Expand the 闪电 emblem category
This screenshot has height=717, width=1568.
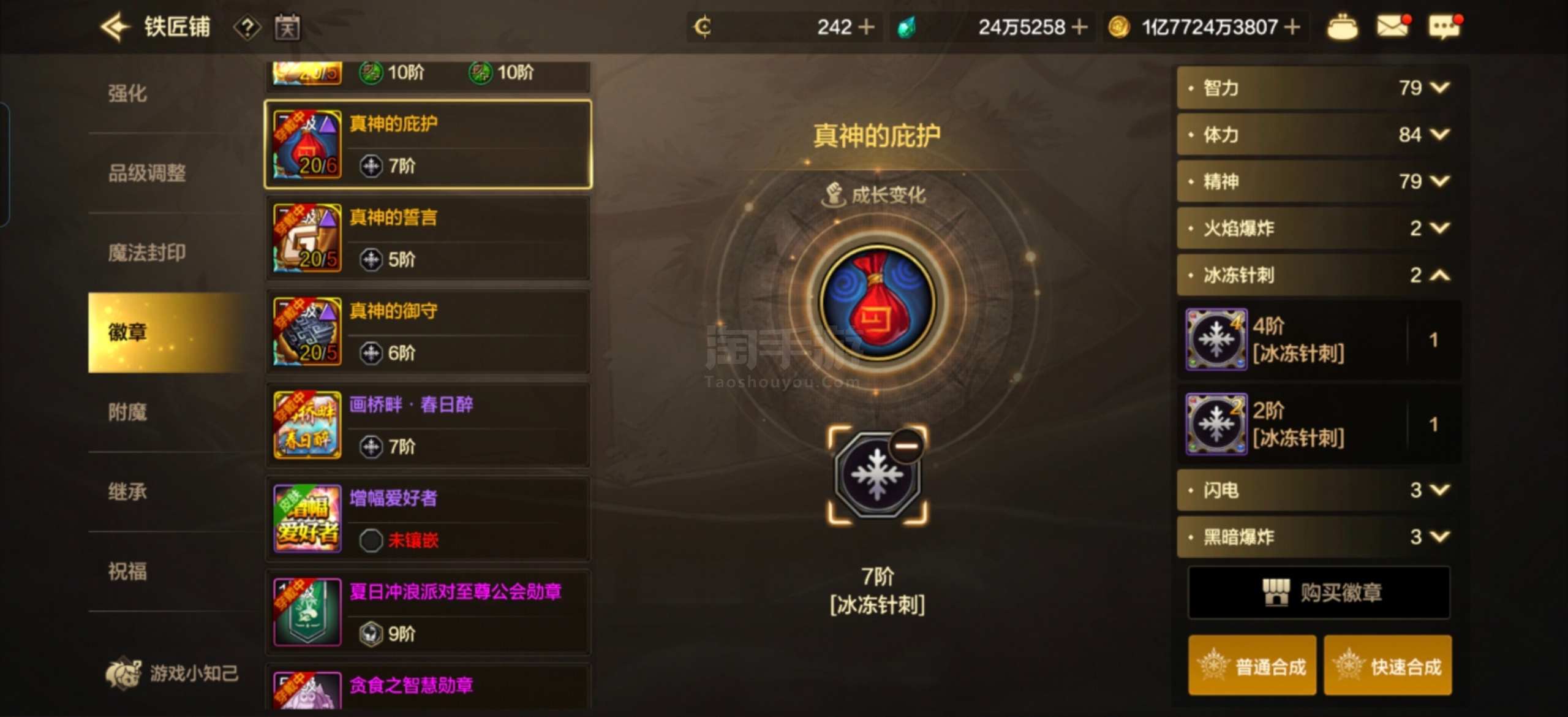coord(1314,490)
